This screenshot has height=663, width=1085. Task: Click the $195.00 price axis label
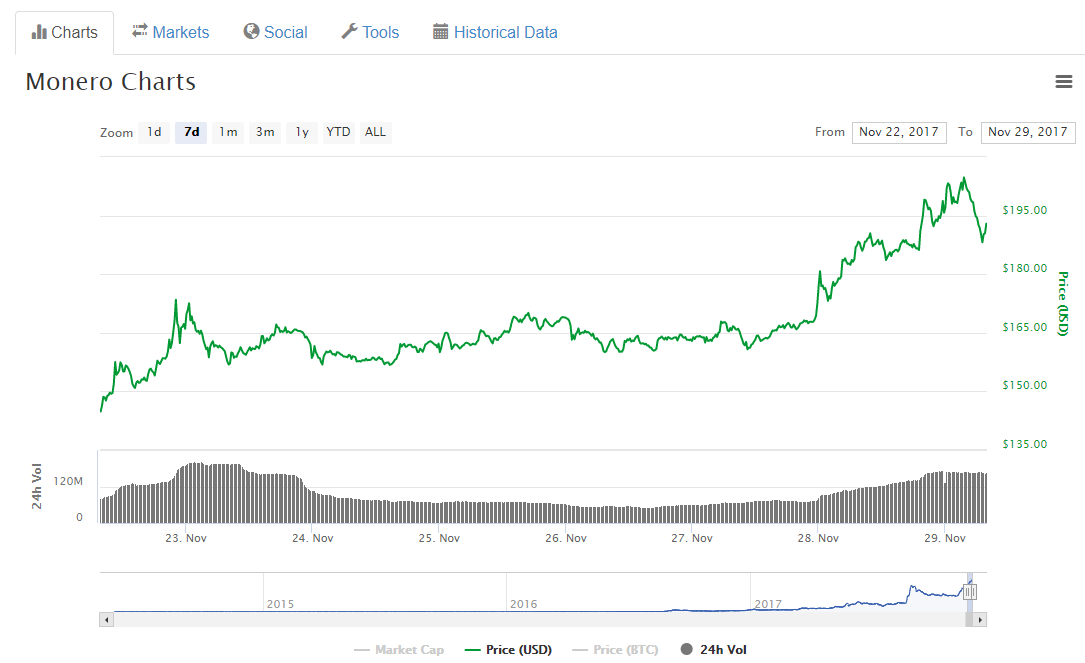1025,210
